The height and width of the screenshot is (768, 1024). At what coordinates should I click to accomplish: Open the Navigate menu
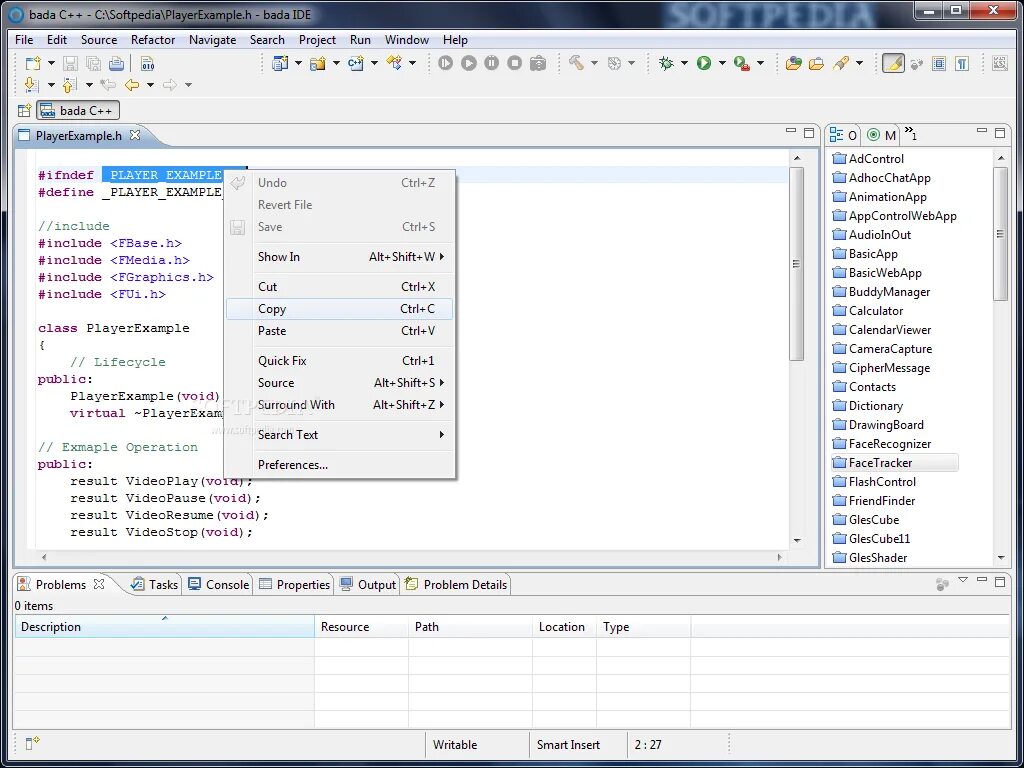click(212, 40)
